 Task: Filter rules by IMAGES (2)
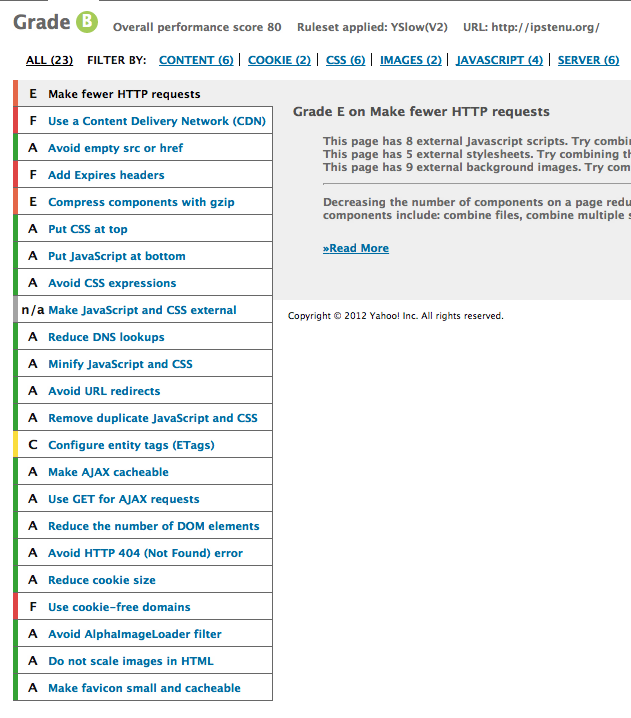pos(410,60)
